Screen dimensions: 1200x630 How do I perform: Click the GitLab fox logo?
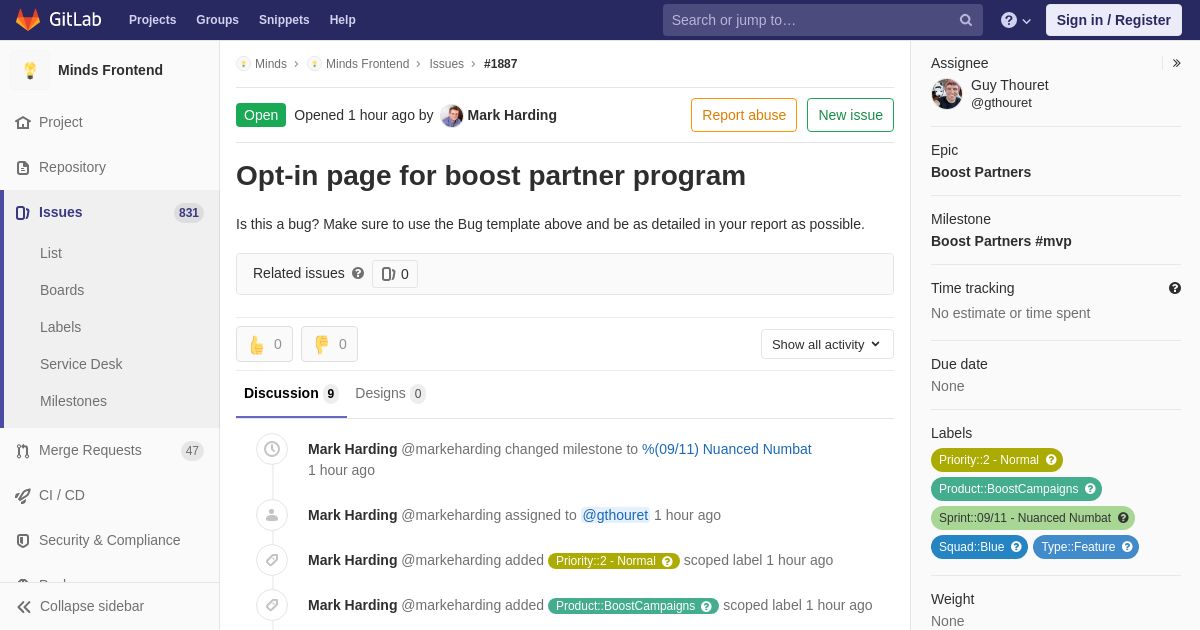28,20
